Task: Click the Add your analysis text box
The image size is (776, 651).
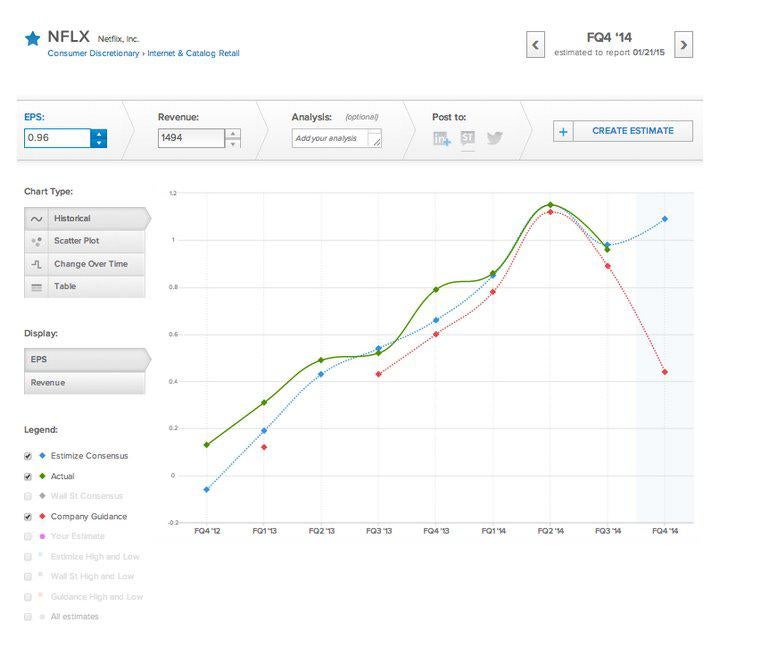Action: [x=337, y=138]
